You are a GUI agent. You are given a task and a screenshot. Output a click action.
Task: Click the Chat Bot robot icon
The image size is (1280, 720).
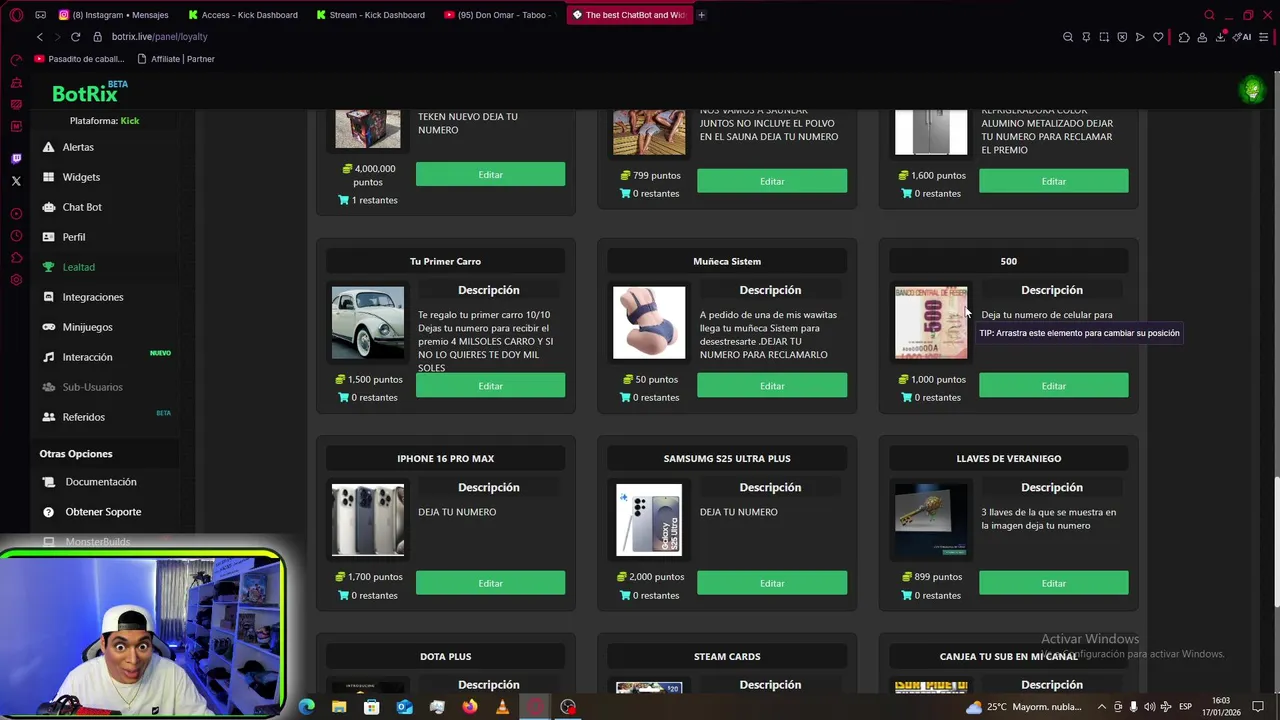[48, 207]
